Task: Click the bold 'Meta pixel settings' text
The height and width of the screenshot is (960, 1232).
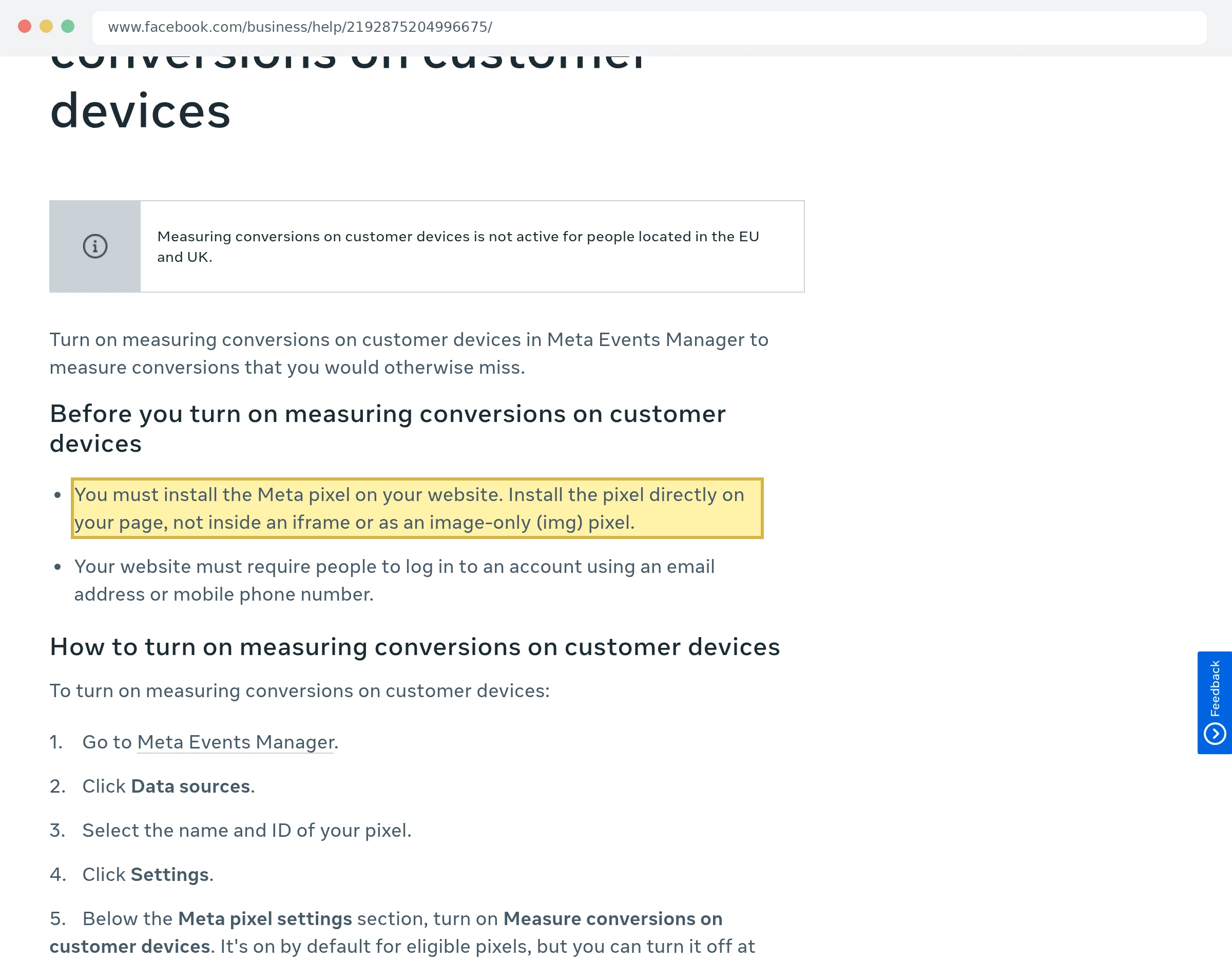Action: 265,918
